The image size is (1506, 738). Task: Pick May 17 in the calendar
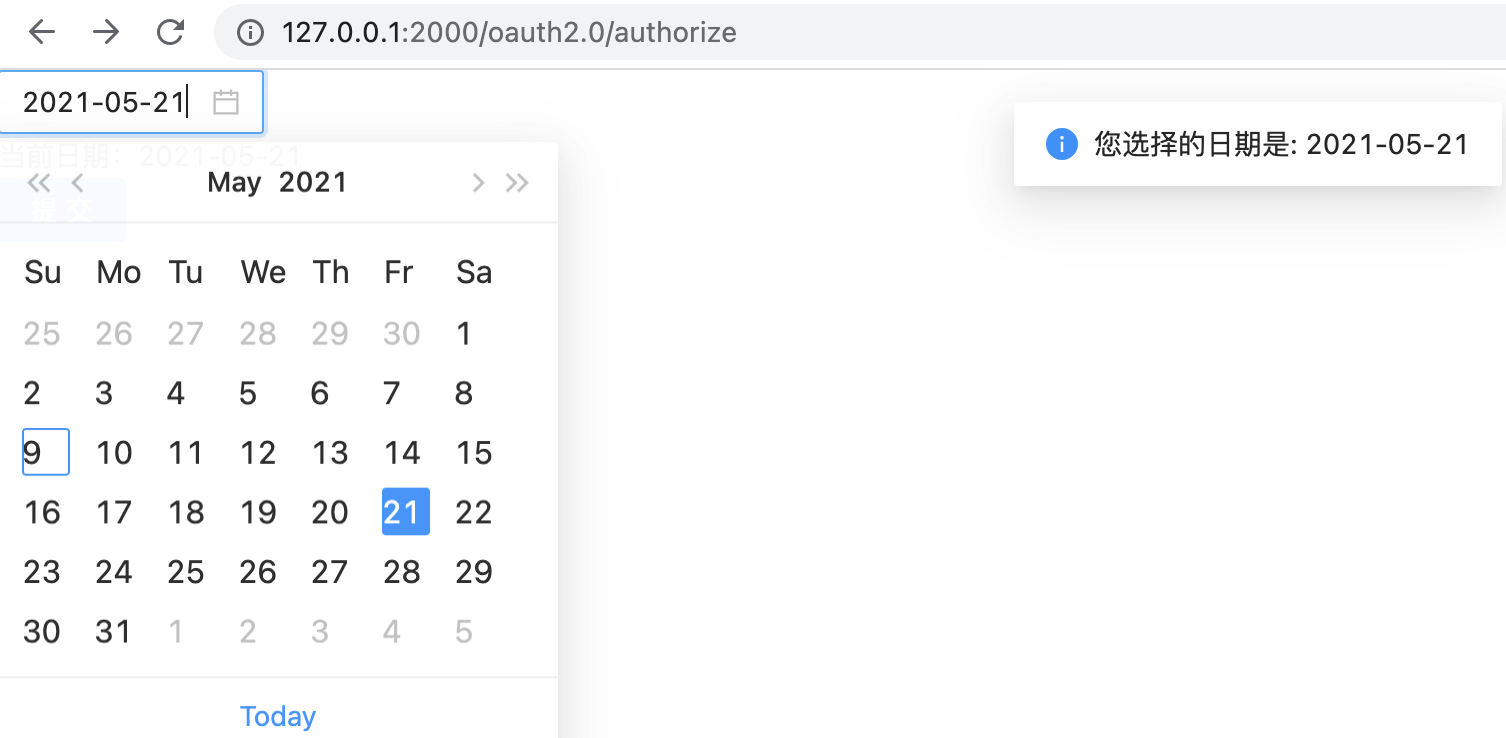(114, 513)
